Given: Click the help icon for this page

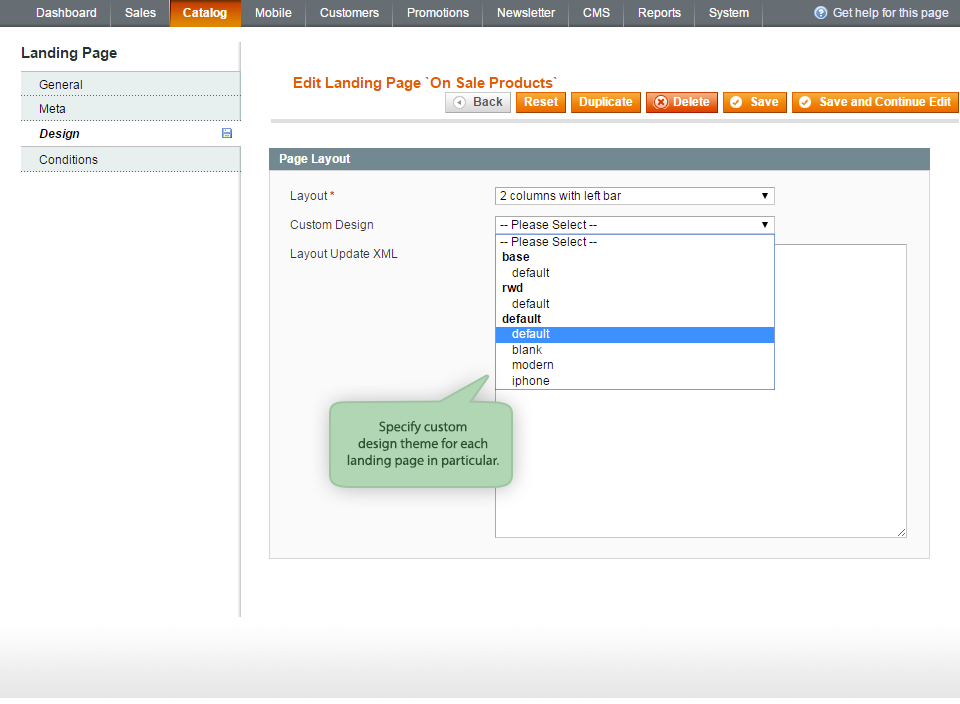Looking at the screenshot, I should (821, 13).
